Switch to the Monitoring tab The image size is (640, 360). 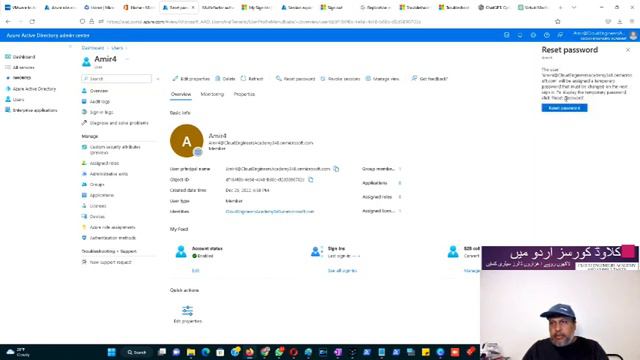click(x=212, y=94)
